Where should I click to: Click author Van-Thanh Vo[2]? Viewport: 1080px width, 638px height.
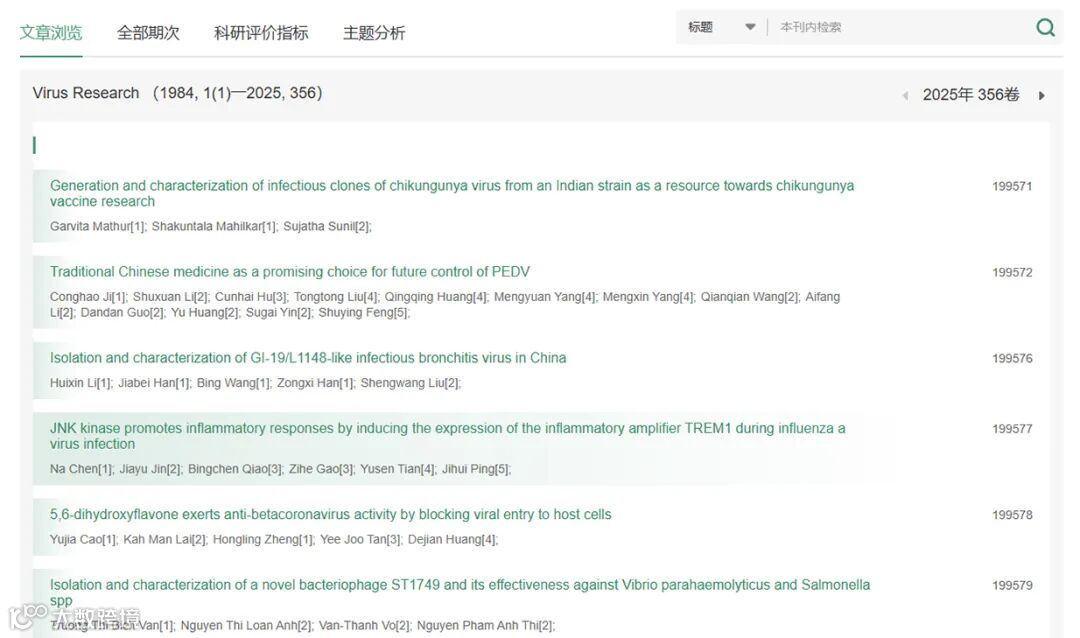click(364, 626)
